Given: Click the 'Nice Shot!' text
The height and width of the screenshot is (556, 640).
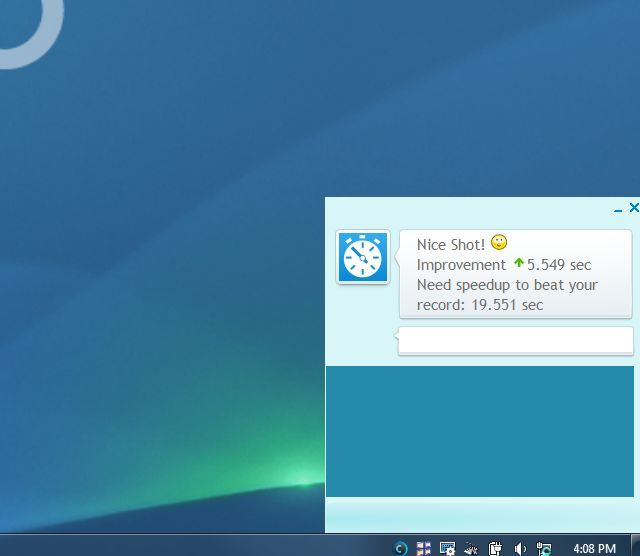Looking at the screenshot, I should pyautogui.click(x=451, y=245).
